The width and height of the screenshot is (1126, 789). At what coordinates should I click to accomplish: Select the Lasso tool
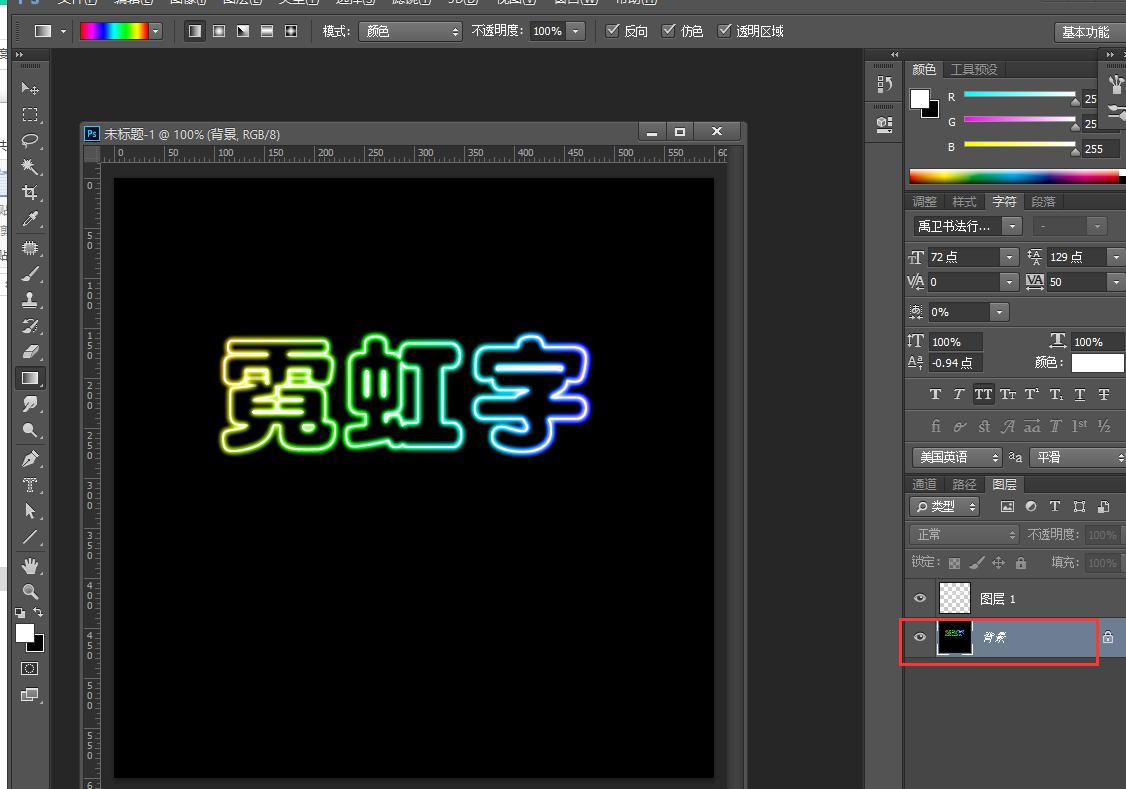click(x=31, y=141)
